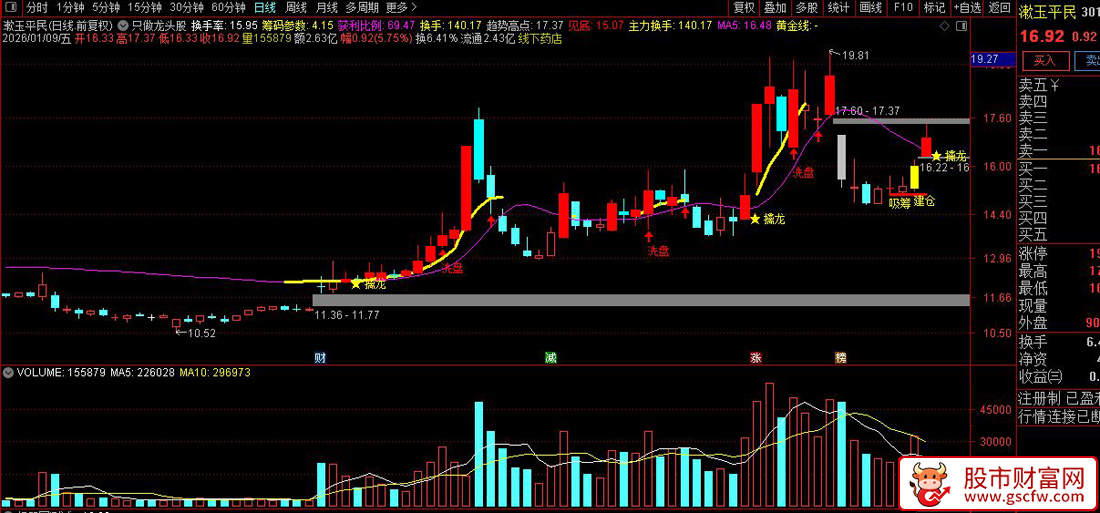Click the 11.36 - 11.77 gap label
This screenshot has height=513, width=1100.
[347, 315]
